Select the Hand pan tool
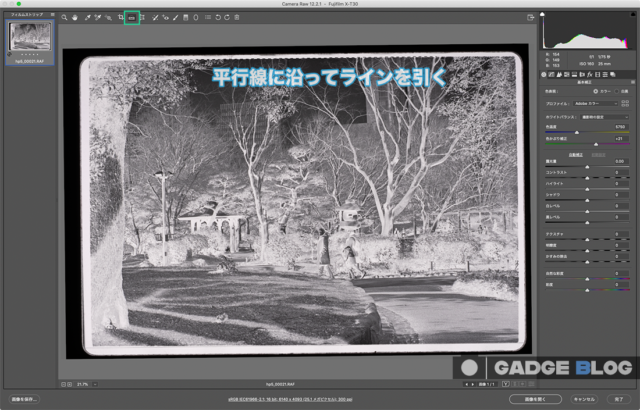 [75, 18]
